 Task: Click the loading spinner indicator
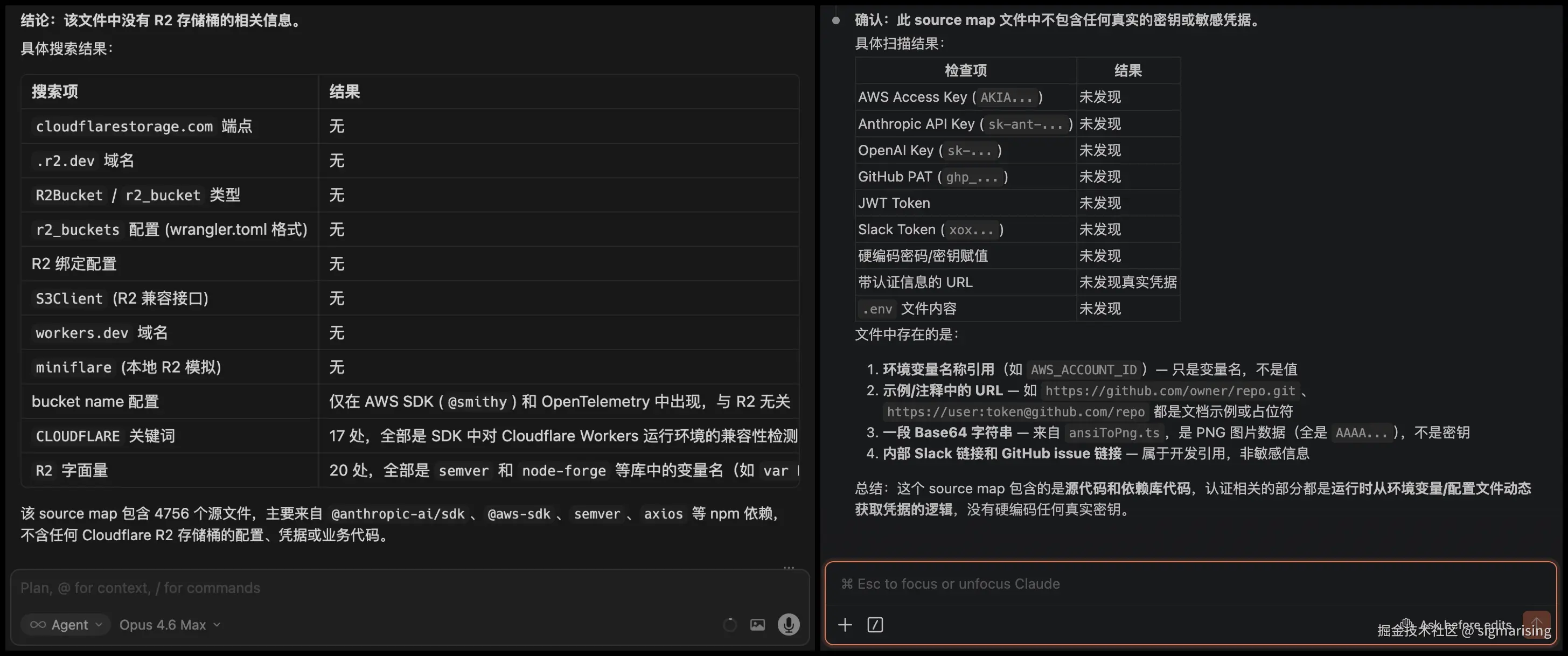tap(730, 624)
